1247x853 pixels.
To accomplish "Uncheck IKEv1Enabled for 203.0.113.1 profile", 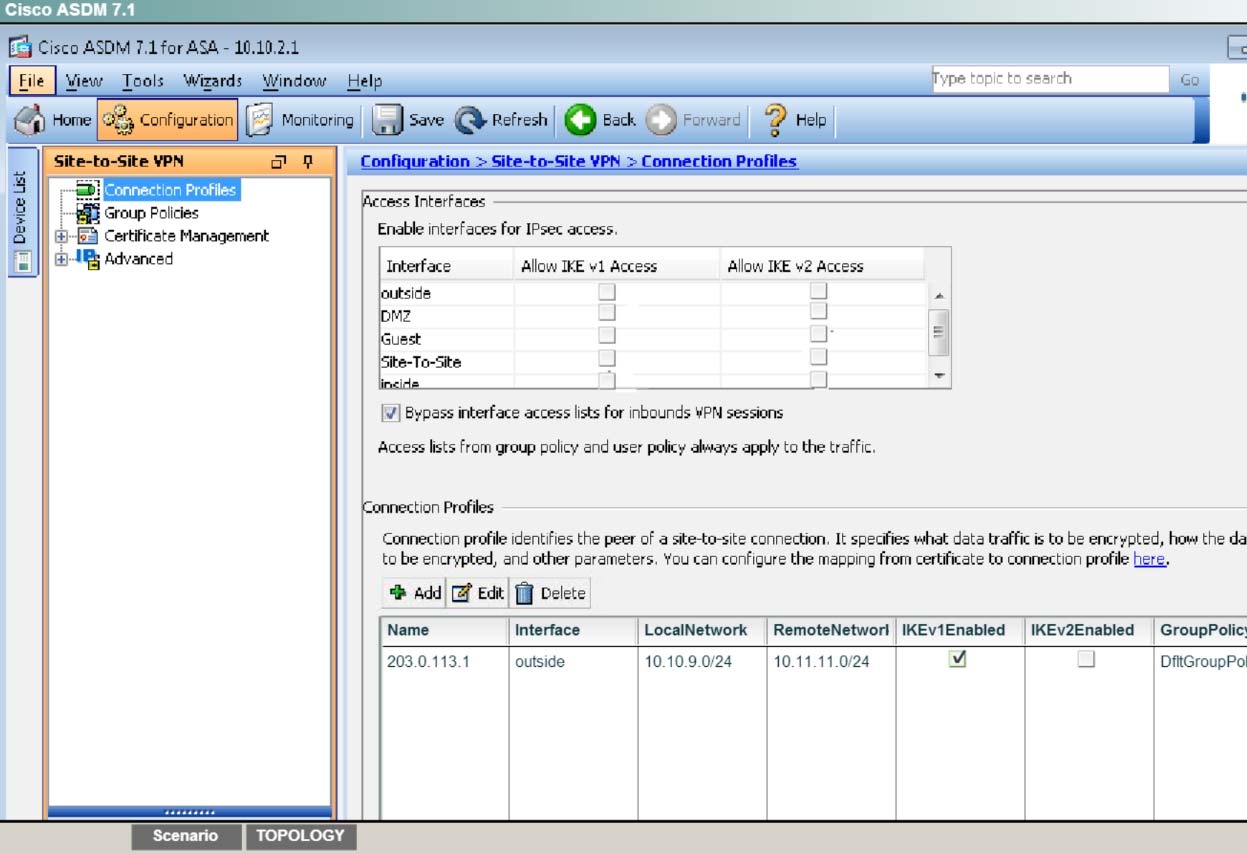I will (x=958, y=659).
